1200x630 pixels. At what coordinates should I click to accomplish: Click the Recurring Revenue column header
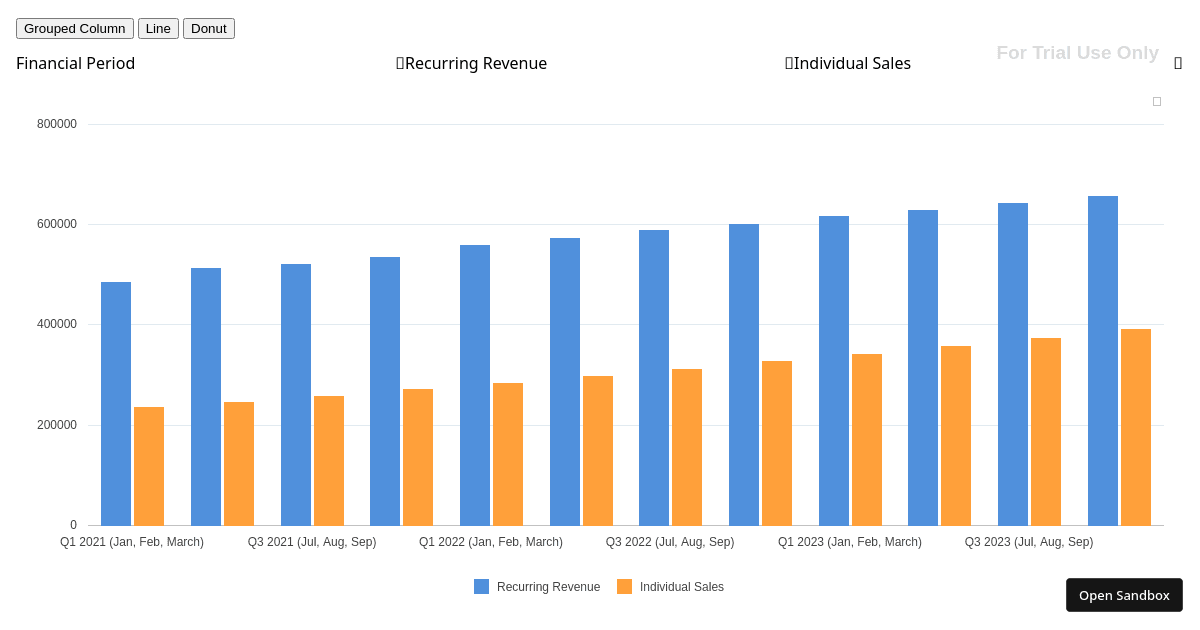476,63
